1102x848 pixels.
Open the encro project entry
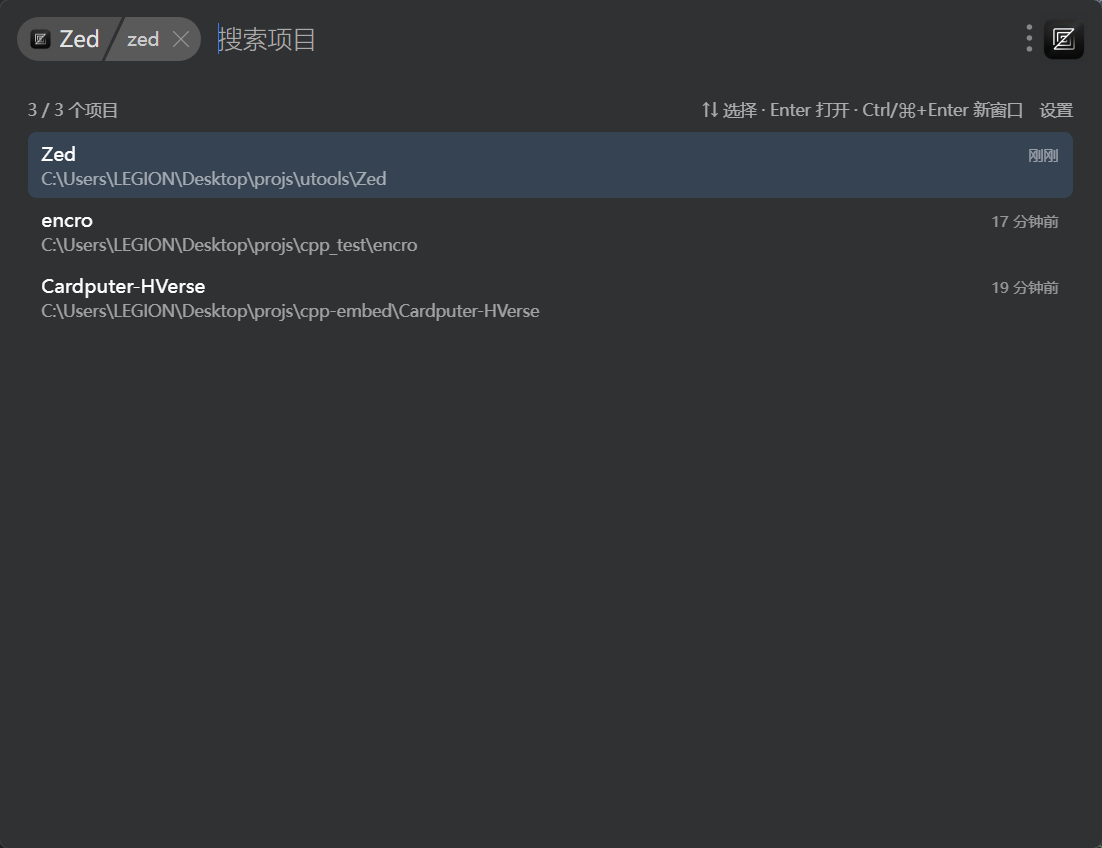pos(550,232)
